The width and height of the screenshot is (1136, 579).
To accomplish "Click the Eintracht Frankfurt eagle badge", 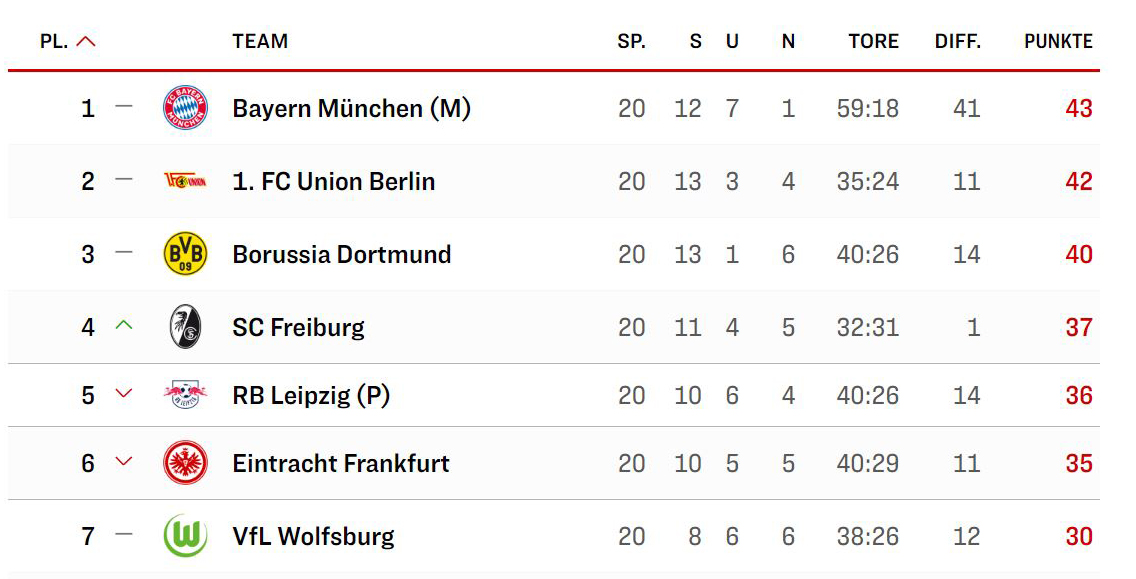I will (185, 463).
